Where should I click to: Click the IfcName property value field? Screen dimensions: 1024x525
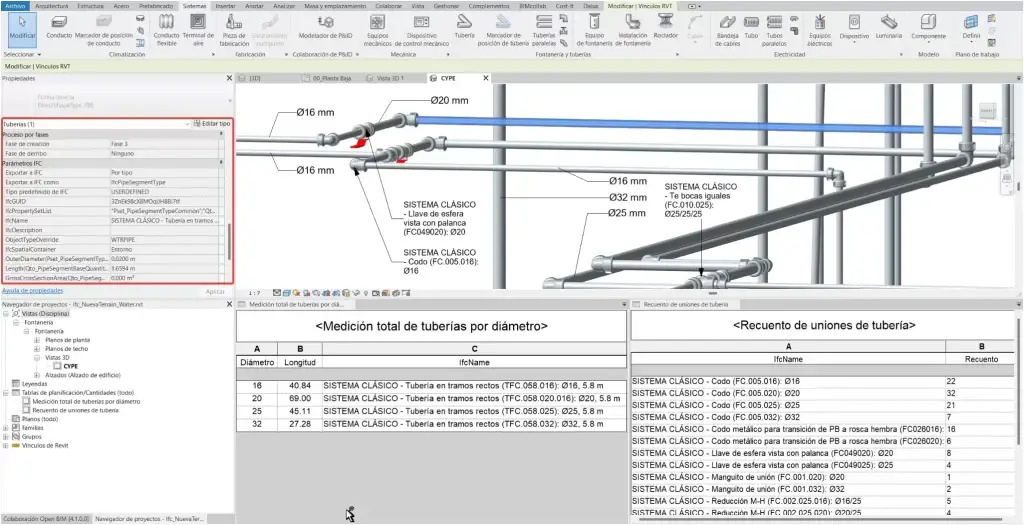tap(167, 221)
